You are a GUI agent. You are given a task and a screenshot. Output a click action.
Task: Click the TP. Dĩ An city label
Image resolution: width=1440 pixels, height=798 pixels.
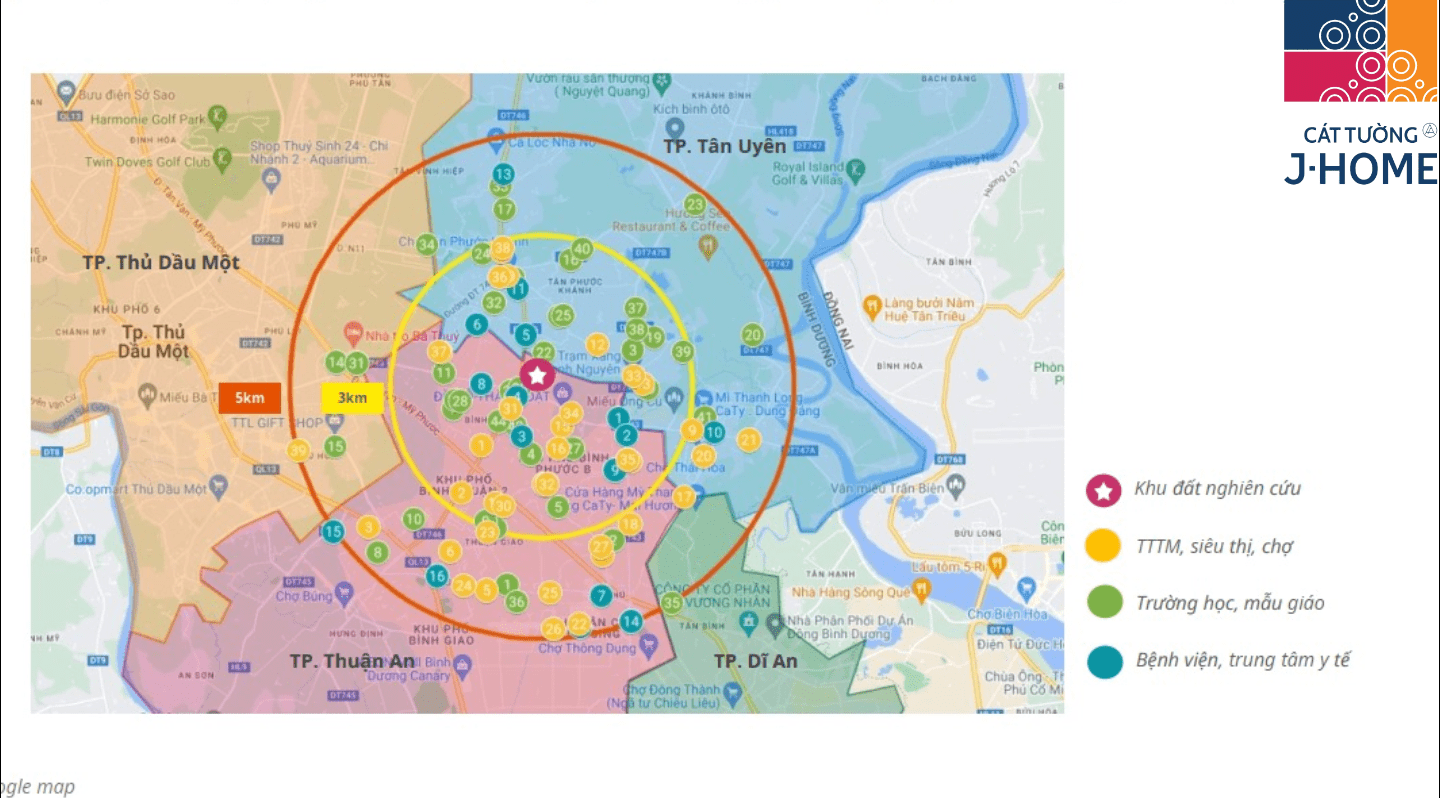[756, 661]
